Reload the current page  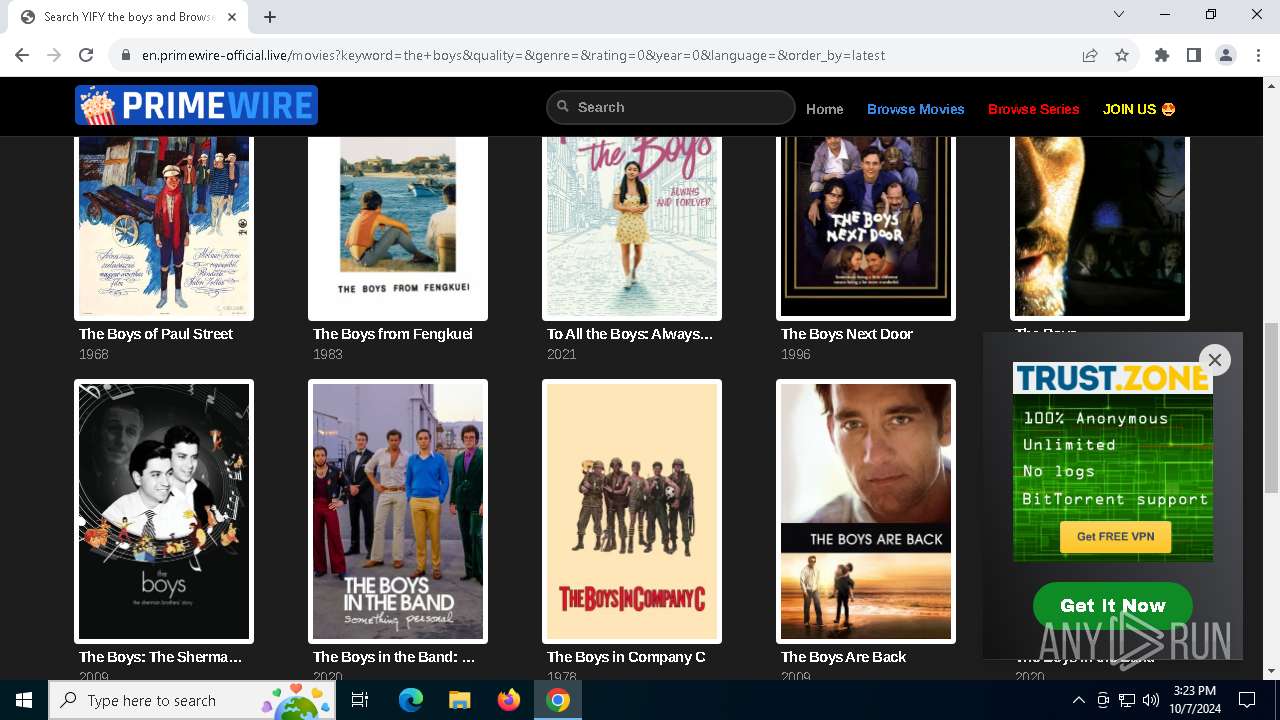coord(86,55)
